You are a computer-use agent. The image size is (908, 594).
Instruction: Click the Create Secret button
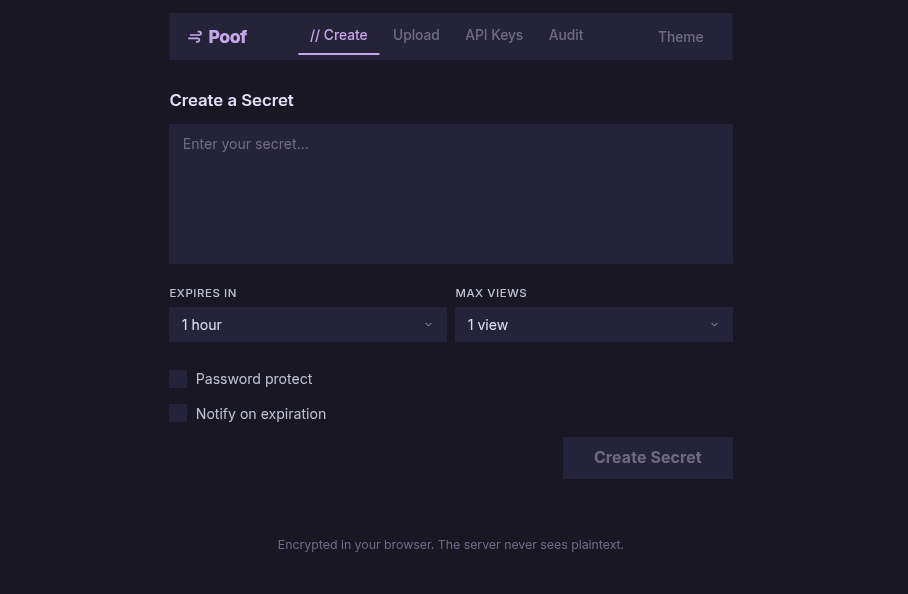tap(648, 458)
